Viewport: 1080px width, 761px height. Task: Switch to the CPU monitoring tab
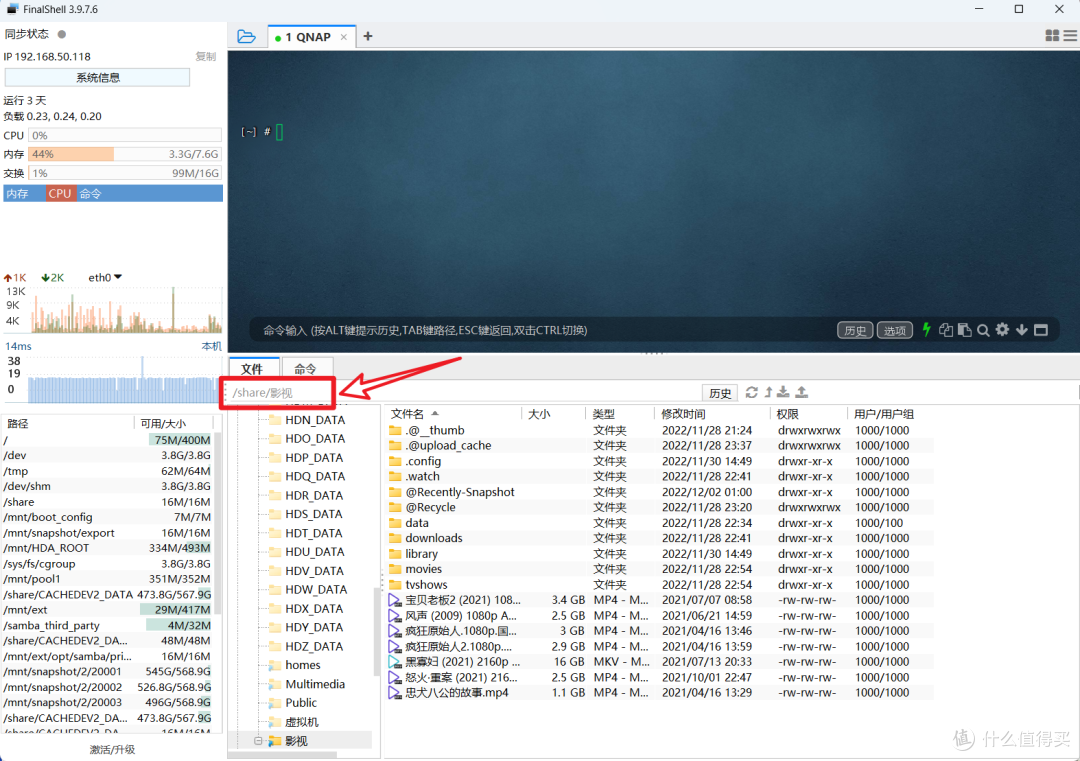59,193
